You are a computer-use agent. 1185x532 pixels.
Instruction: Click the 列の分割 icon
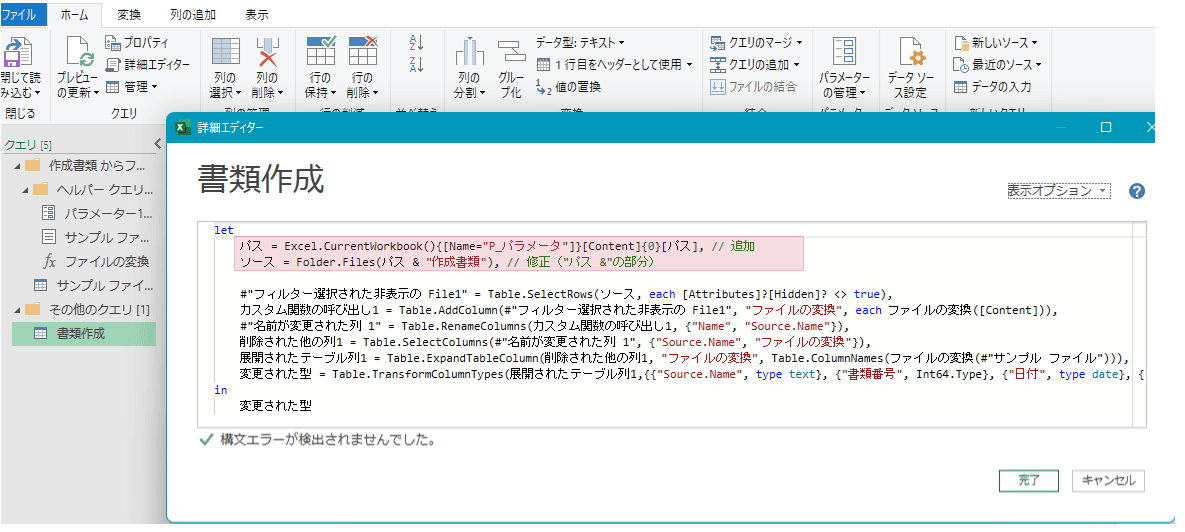click(469, 54)
